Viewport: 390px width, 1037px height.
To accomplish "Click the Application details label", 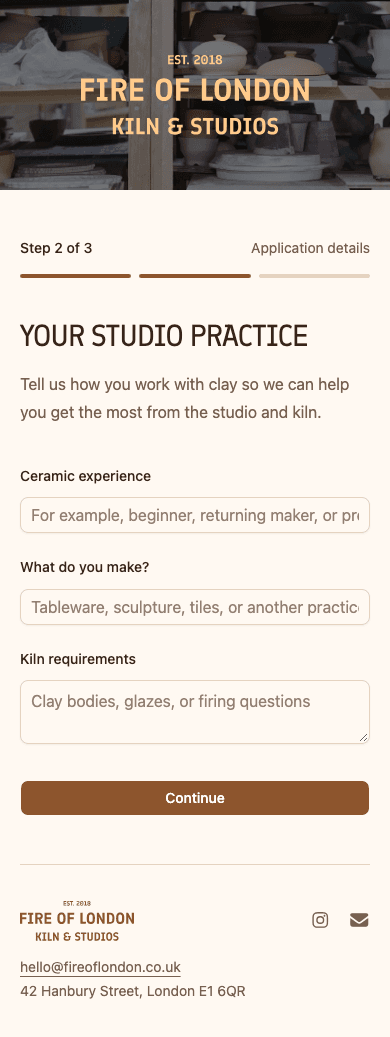I will tap(310, 249).
